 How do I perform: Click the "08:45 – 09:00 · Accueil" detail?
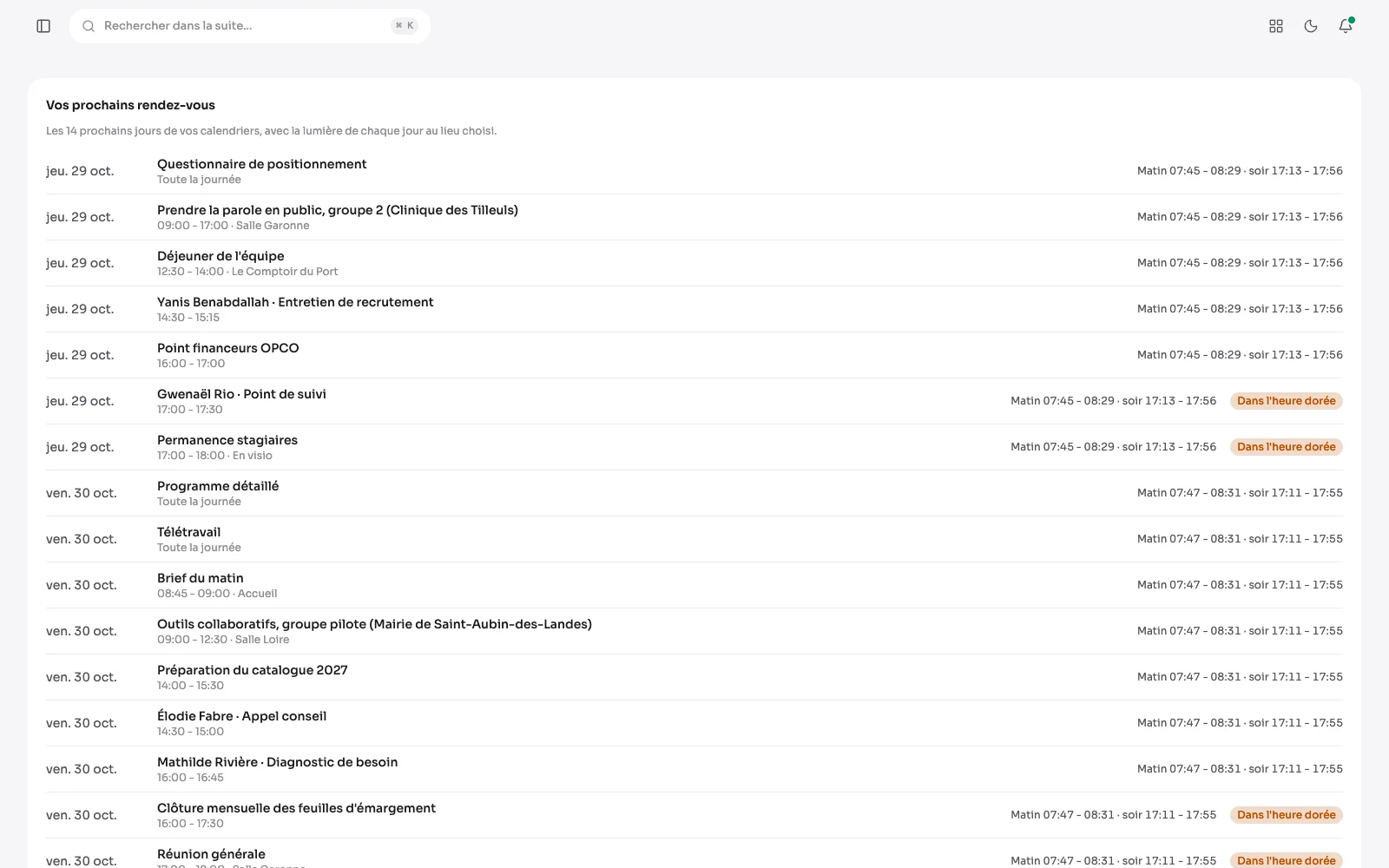pos(217,594)
